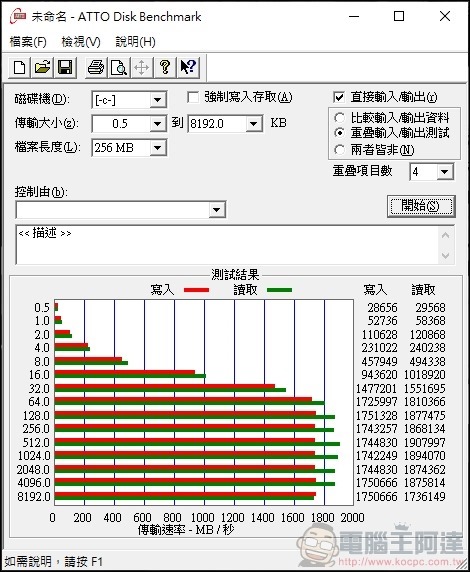Open the 8192.0 transfer size end dropdown
This screenshot has height=572, width=470.
[254, 124]
